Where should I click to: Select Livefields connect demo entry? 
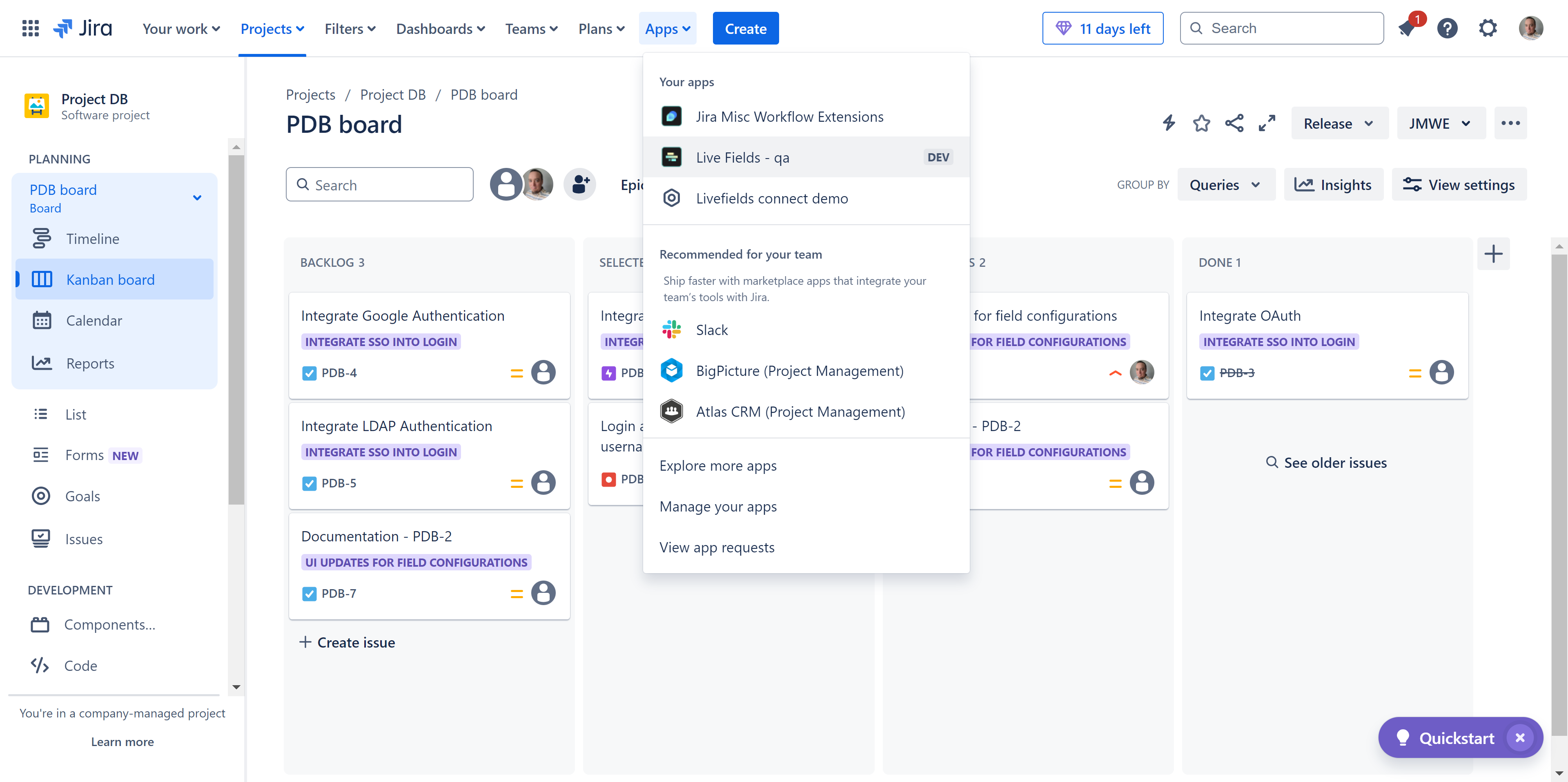pos(806,199)
